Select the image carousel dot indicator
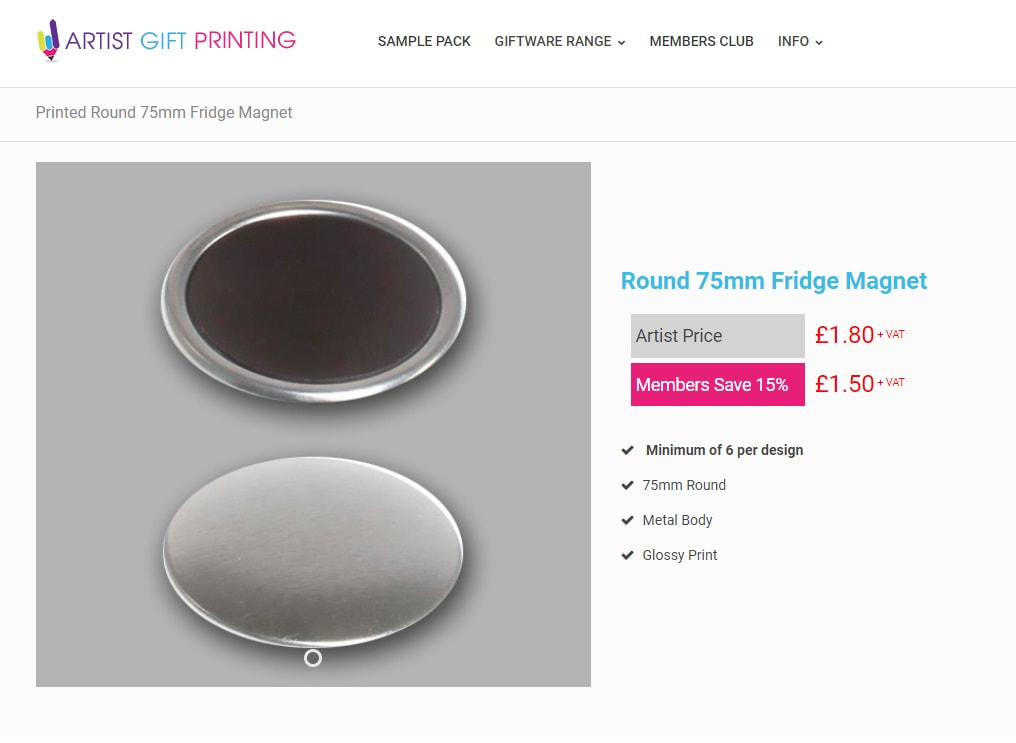The height and width of the screenshot is (743, 1016). pos(313,658)
